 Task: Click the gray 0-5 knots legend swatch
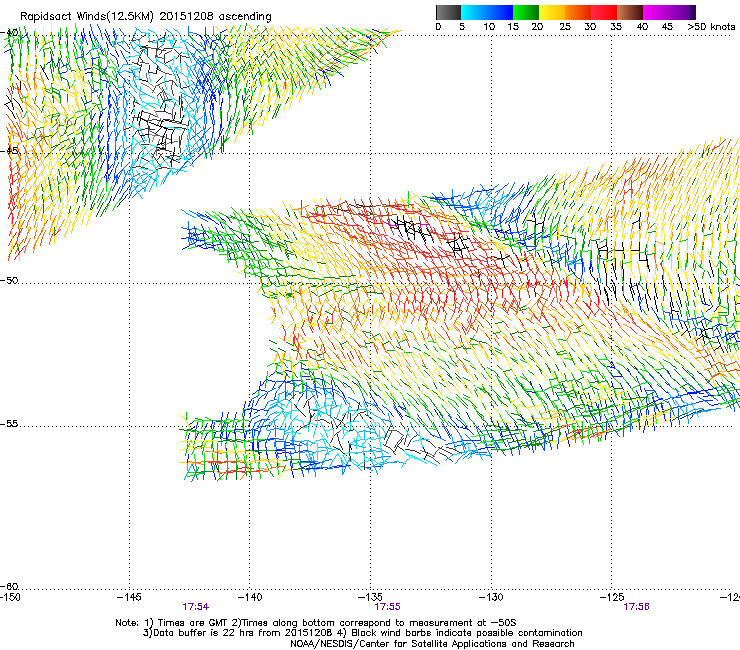448,12
